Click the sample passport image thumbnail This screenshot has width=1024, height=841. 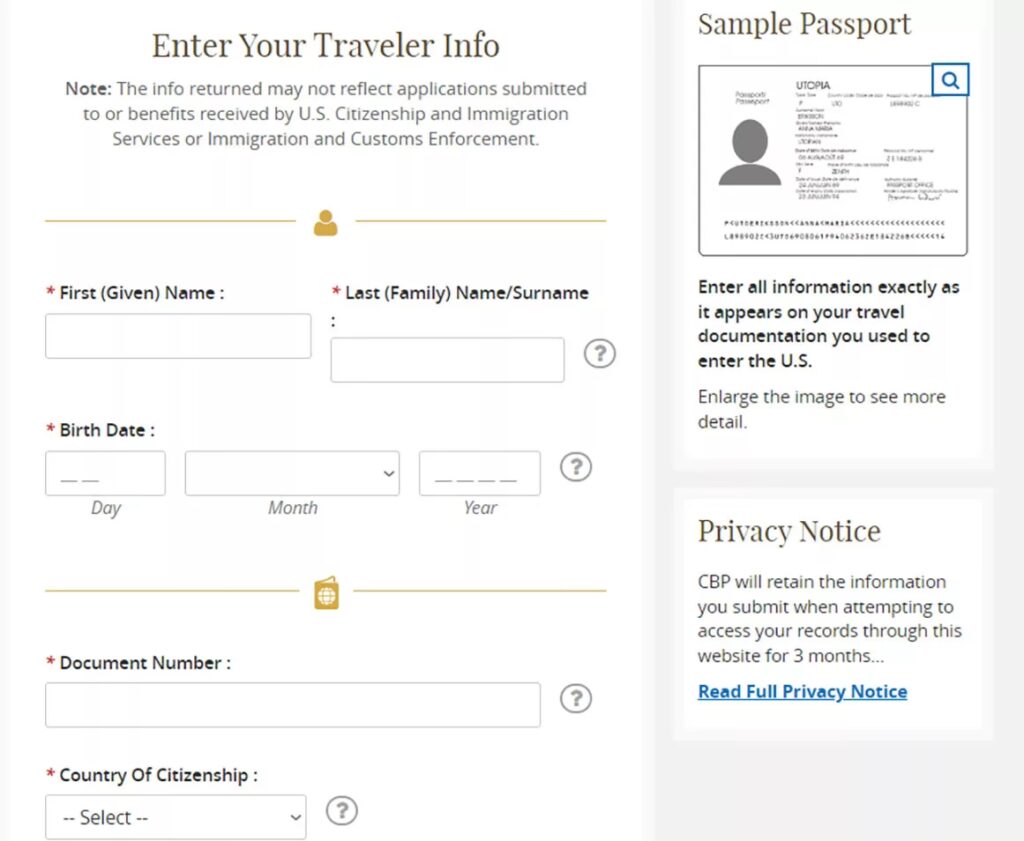(x=832, y=160)
